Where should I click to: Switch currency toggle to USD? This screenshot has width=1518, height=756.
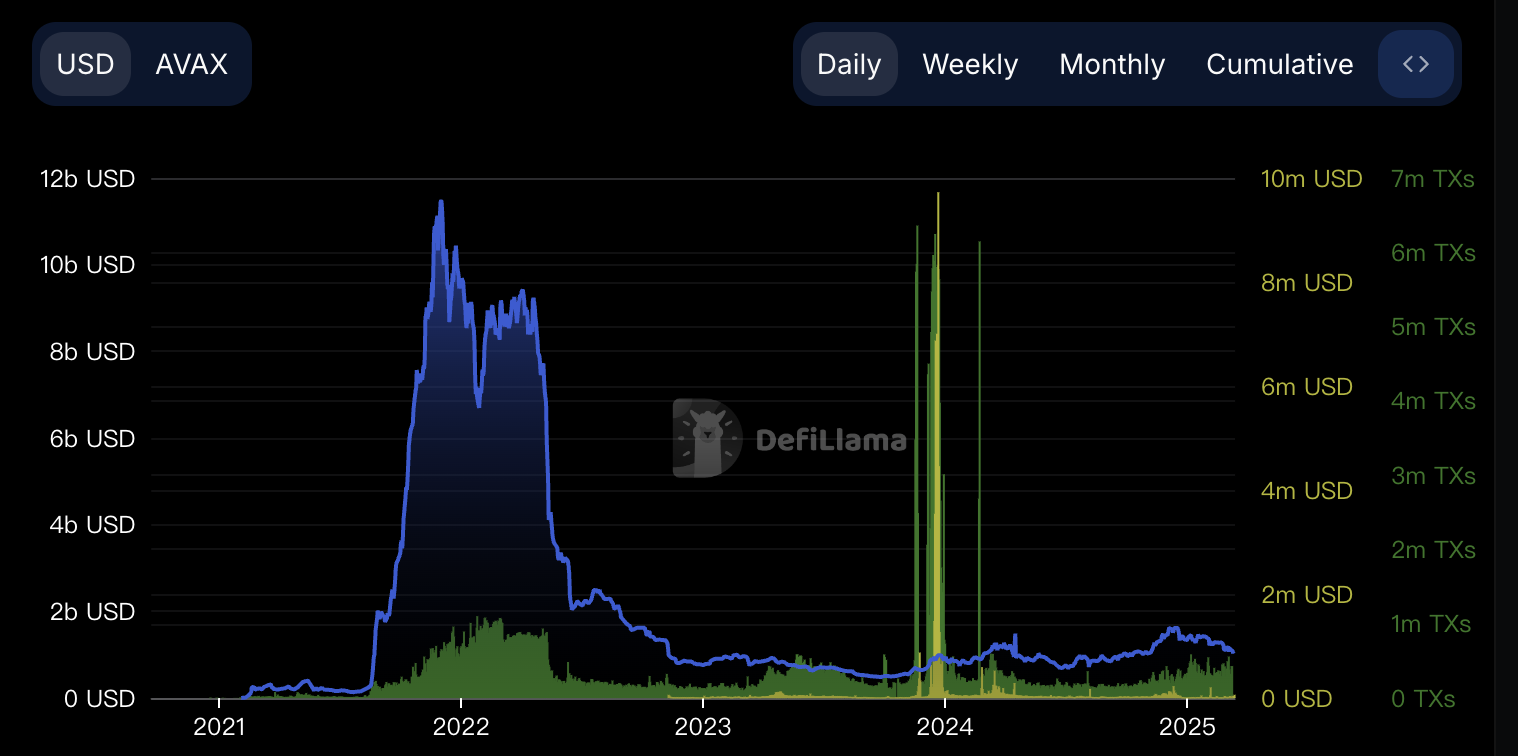pos(86,64)
